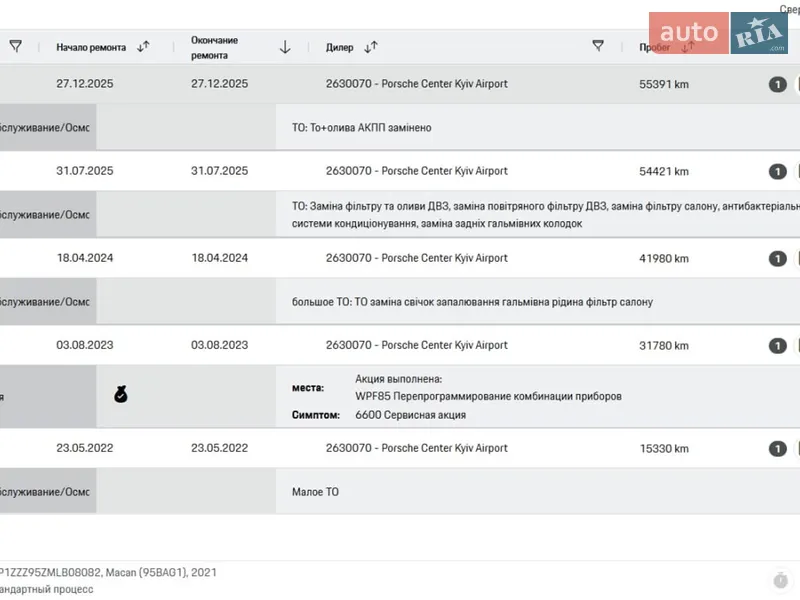Click the filter funnel icon left of Начало ремонта
The image size is (800, 600).
coord(16,46)
